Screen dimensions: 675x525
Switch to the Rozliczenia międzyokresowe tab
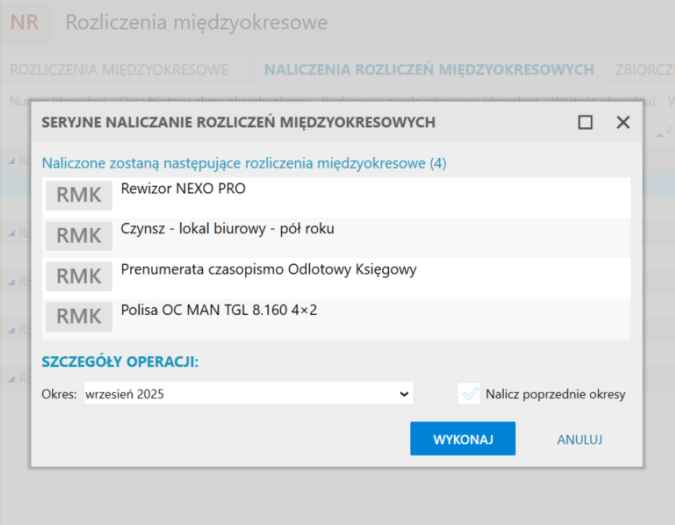click(119, 69)
